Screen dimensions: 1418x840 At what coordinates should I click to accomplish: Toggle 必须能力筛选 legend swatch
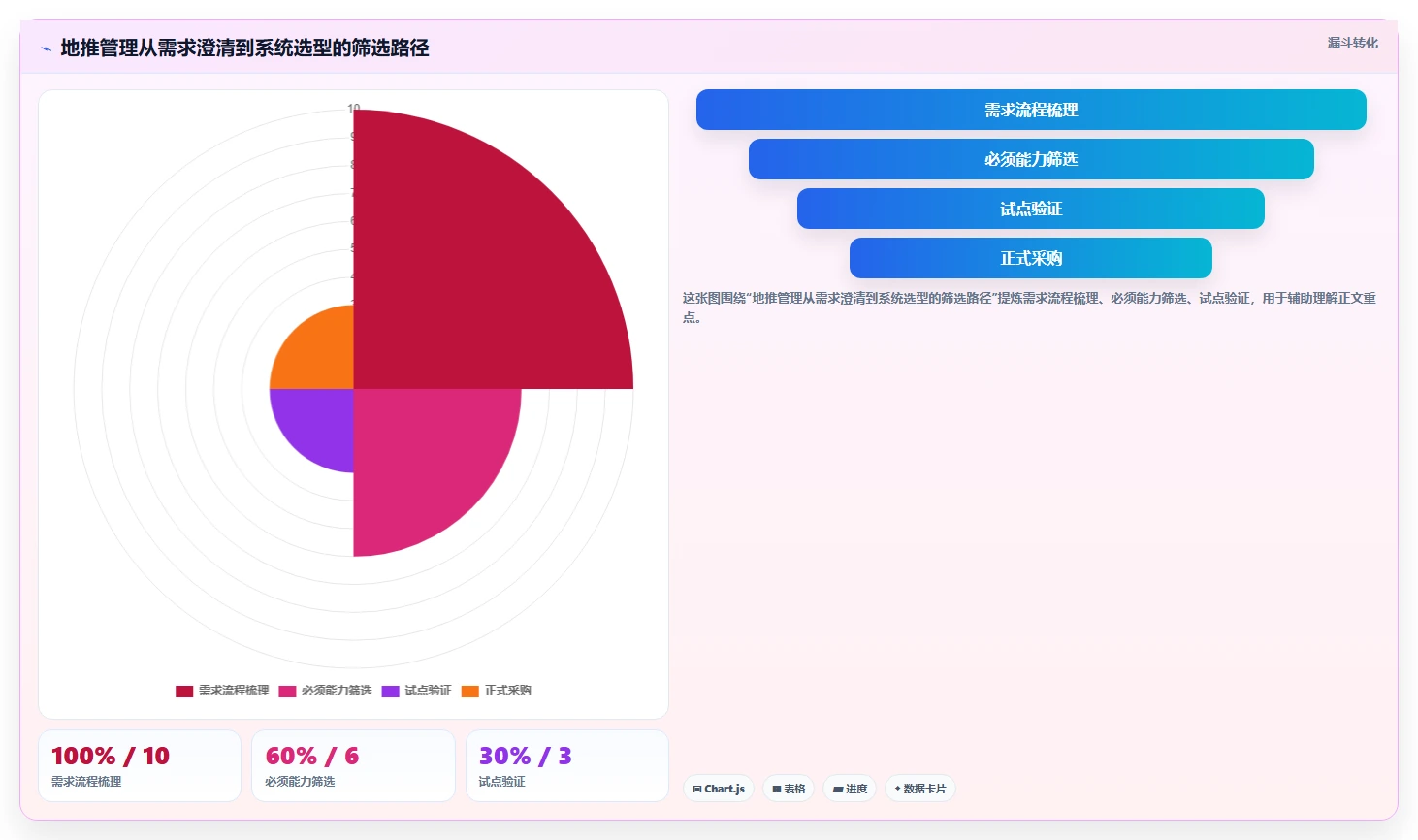[x=287, y=691]
